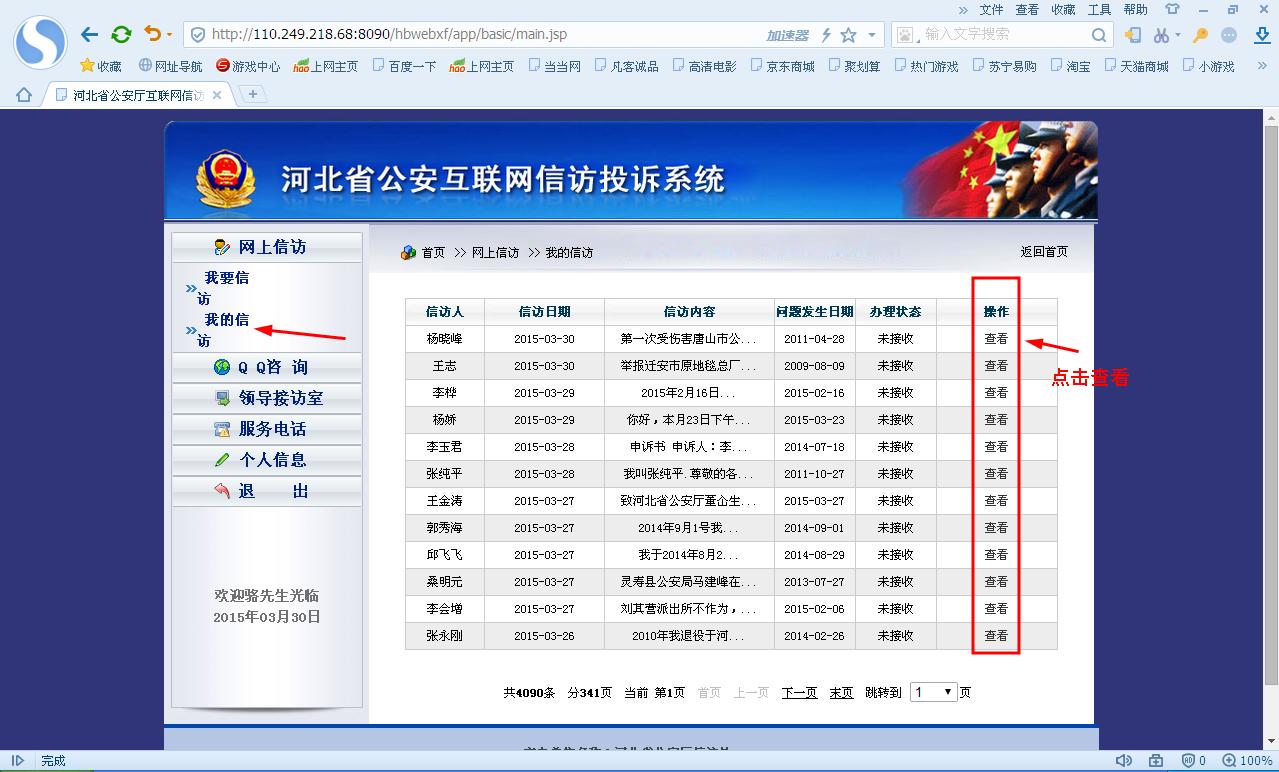This screenshot has height=772, width=1279.
Task: Open the scissors screenshot options arrow
Action: tap(1178, 35)
